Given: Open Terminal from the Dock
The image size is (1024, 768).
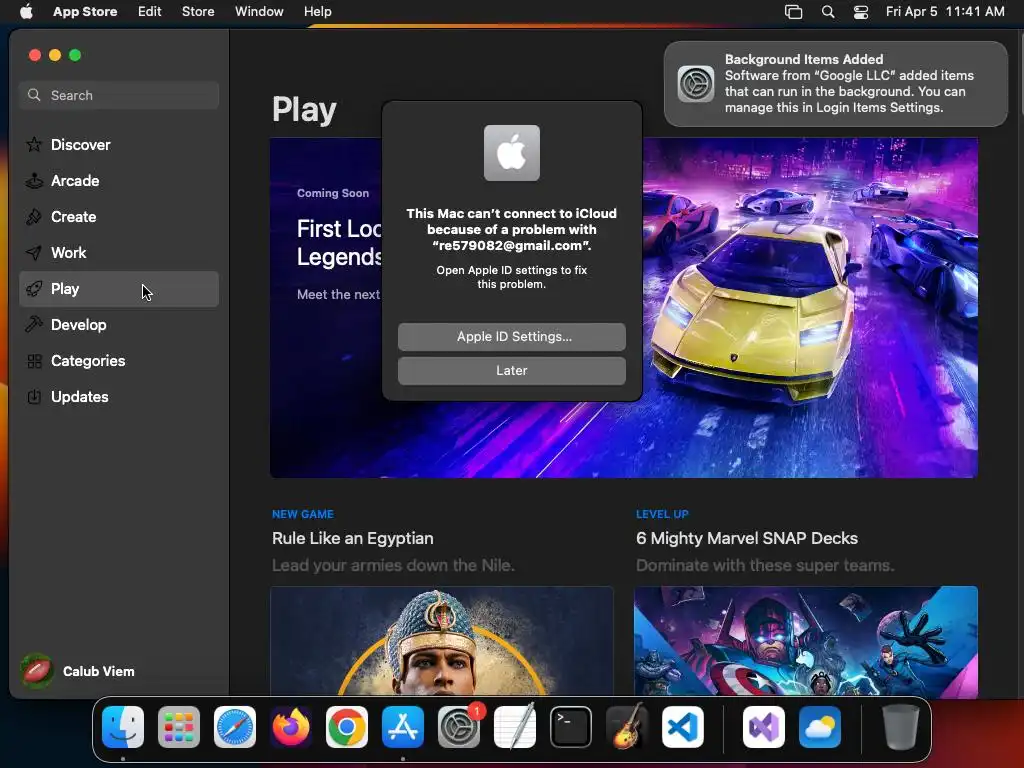Looking at the screenshot, I should click(571, 727).
